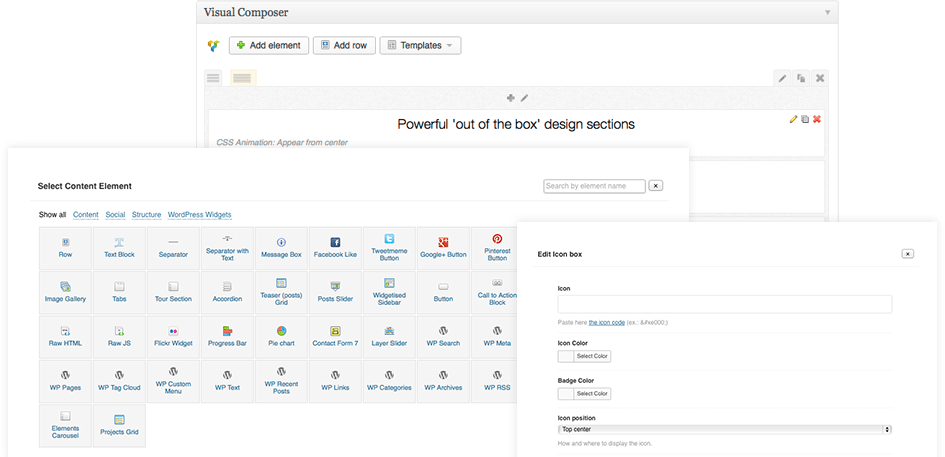
Task: Edit the heading element with the orange pencil
Action: pos(793,119)
